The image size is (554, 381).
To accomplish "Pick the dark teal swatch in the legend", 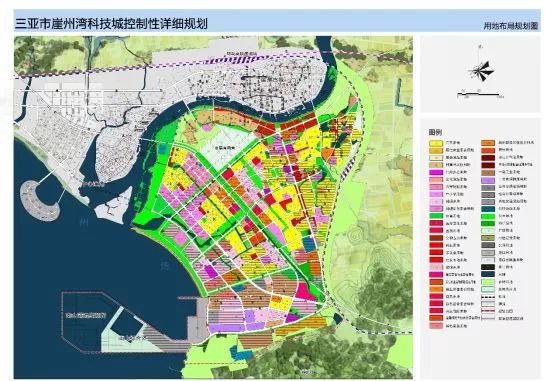I will tap(488, 209).
